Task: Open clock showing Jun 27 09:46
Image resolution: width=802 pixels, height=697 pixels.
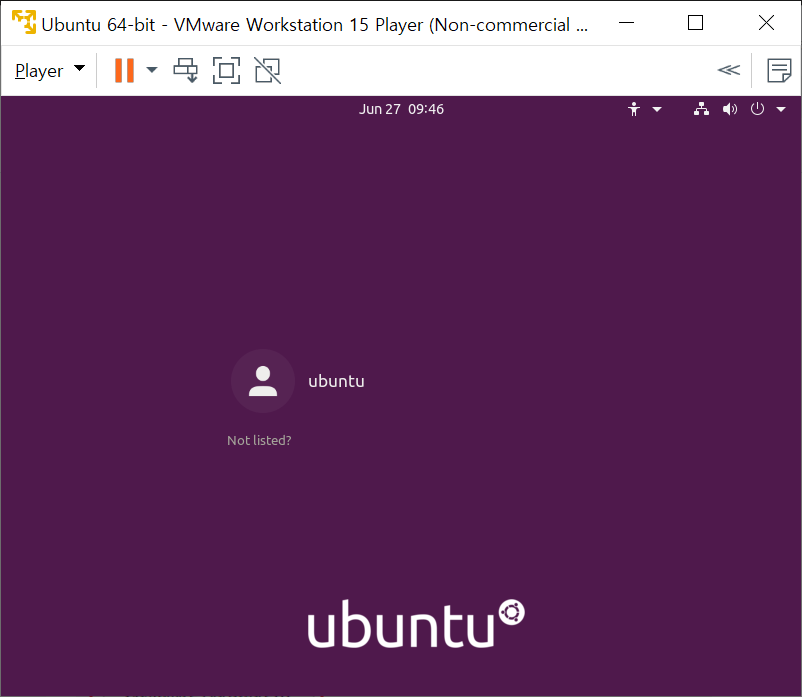Action: coord(401,109)
